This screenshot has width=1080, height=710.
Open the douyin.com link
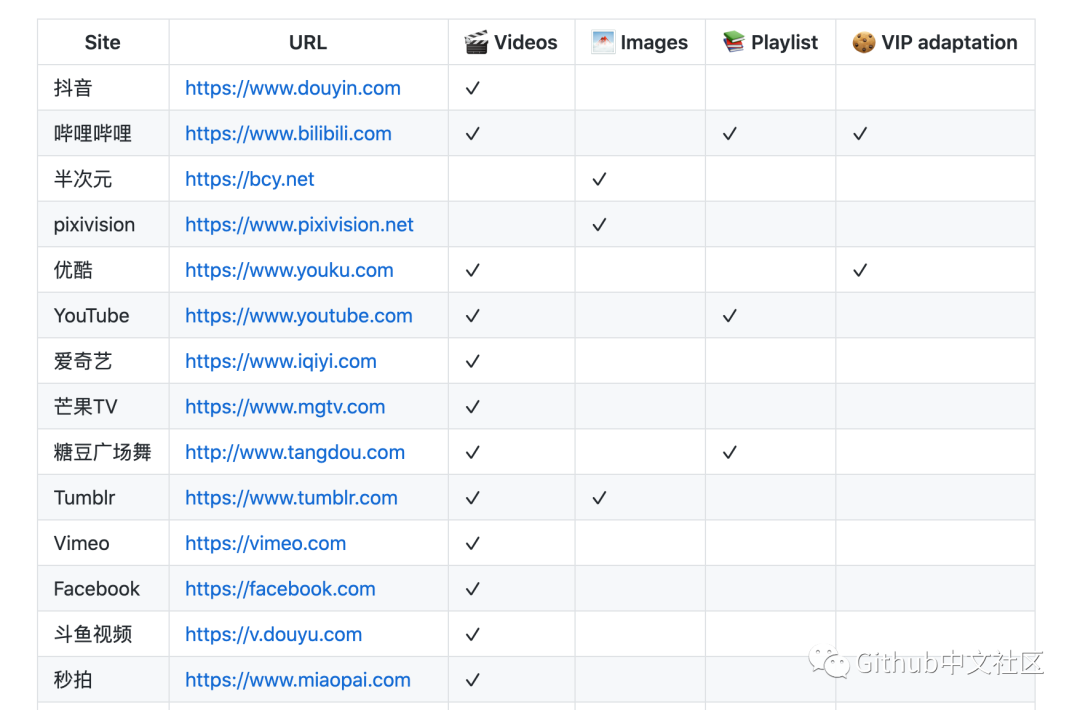(292, 88)
